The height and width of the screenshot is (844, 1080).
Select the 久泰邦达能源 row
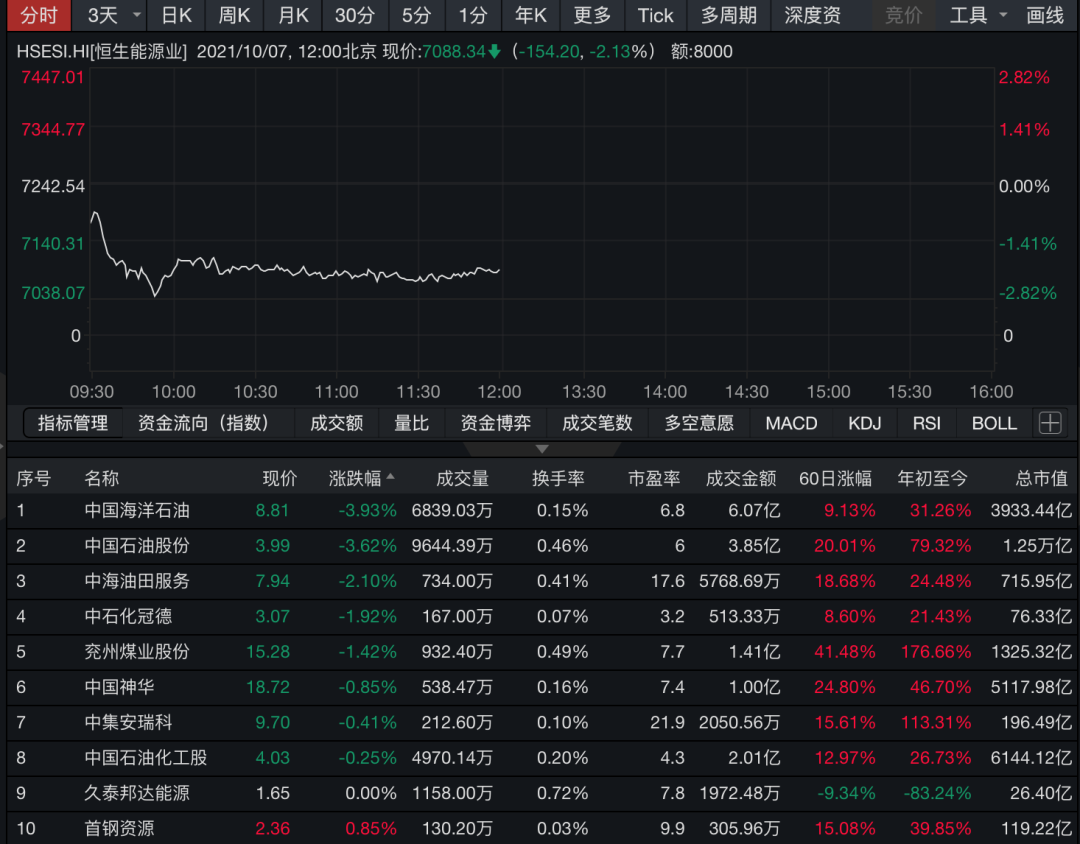540,793
